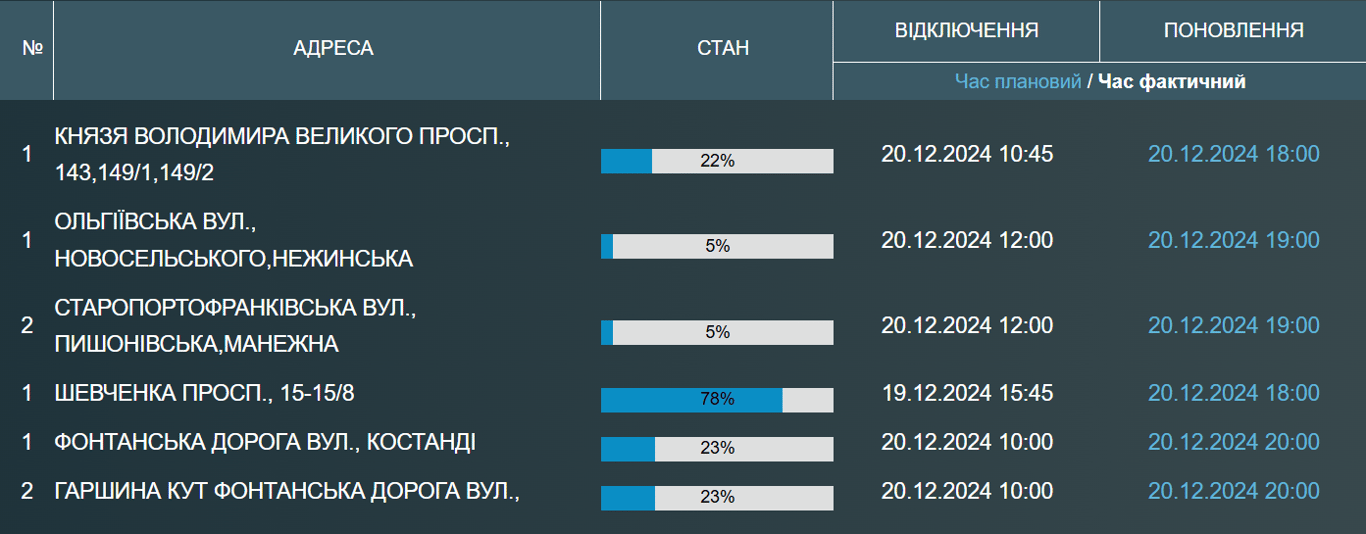1366x534 pixels.
Task: Select the ПОНОВЛЕННЯ column header
Action: coord(1233,30)
